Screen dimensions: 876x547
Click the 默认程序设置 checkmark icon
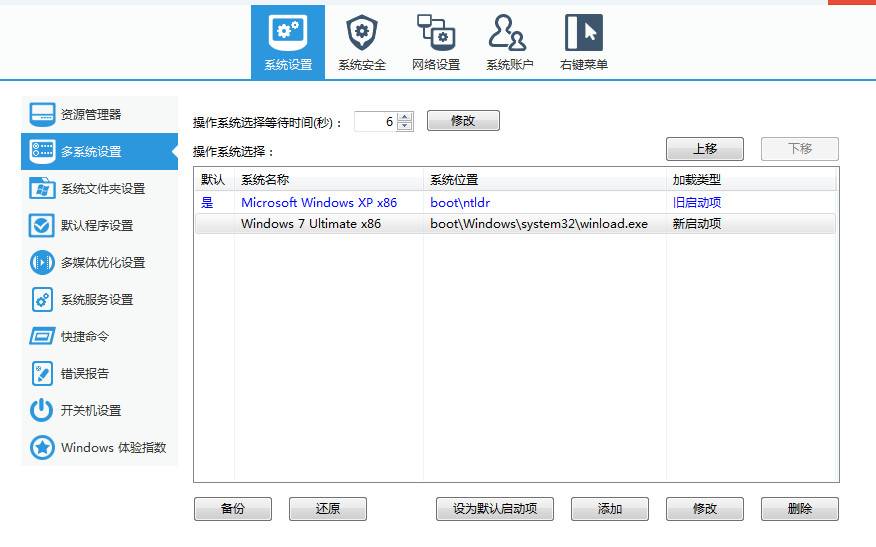pyautogui.click(x=42, y=225)
